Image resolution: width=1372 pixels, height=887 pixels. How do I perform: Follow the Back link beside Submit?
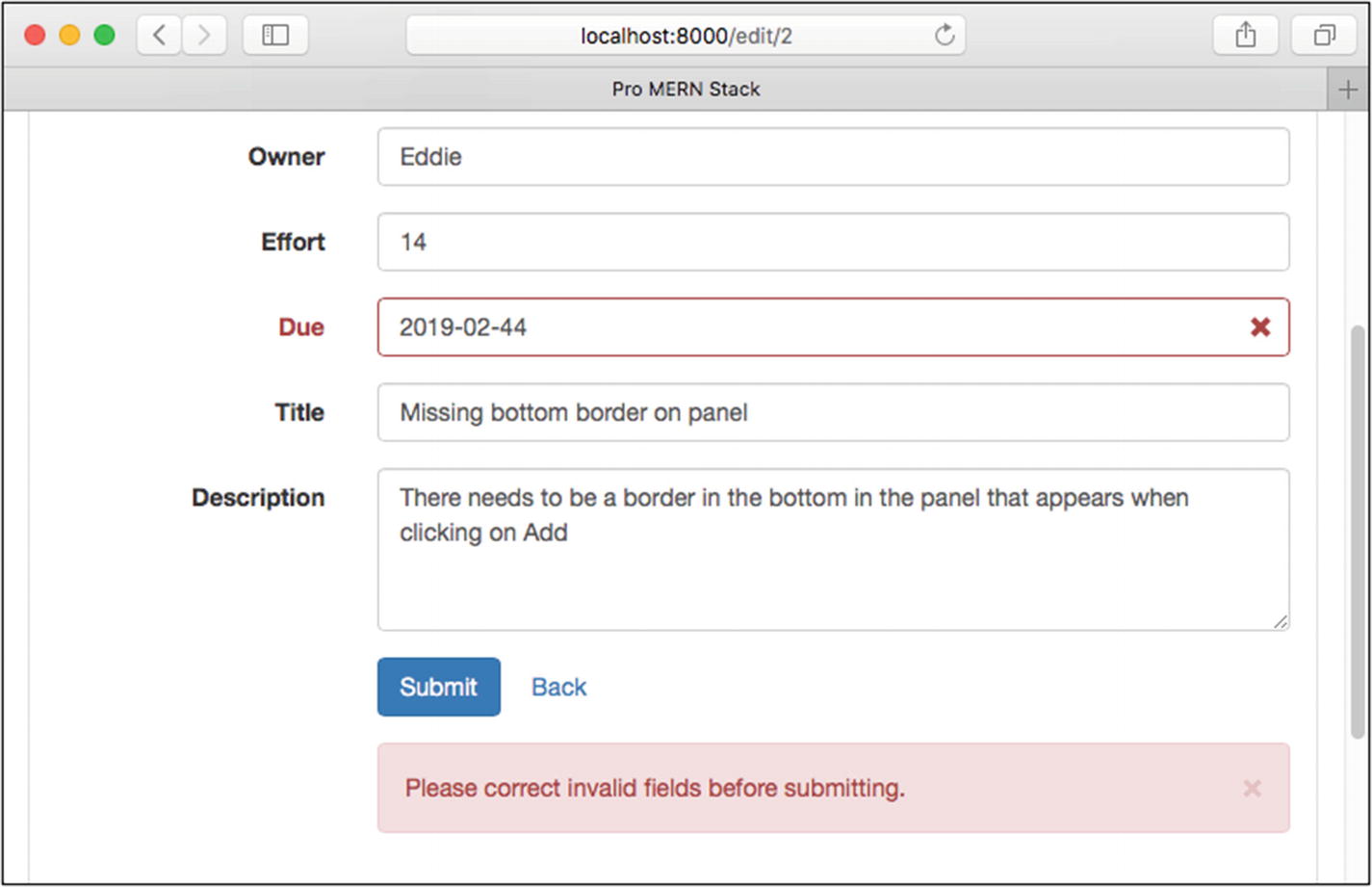pyautogui.click(x=558, y=687)
